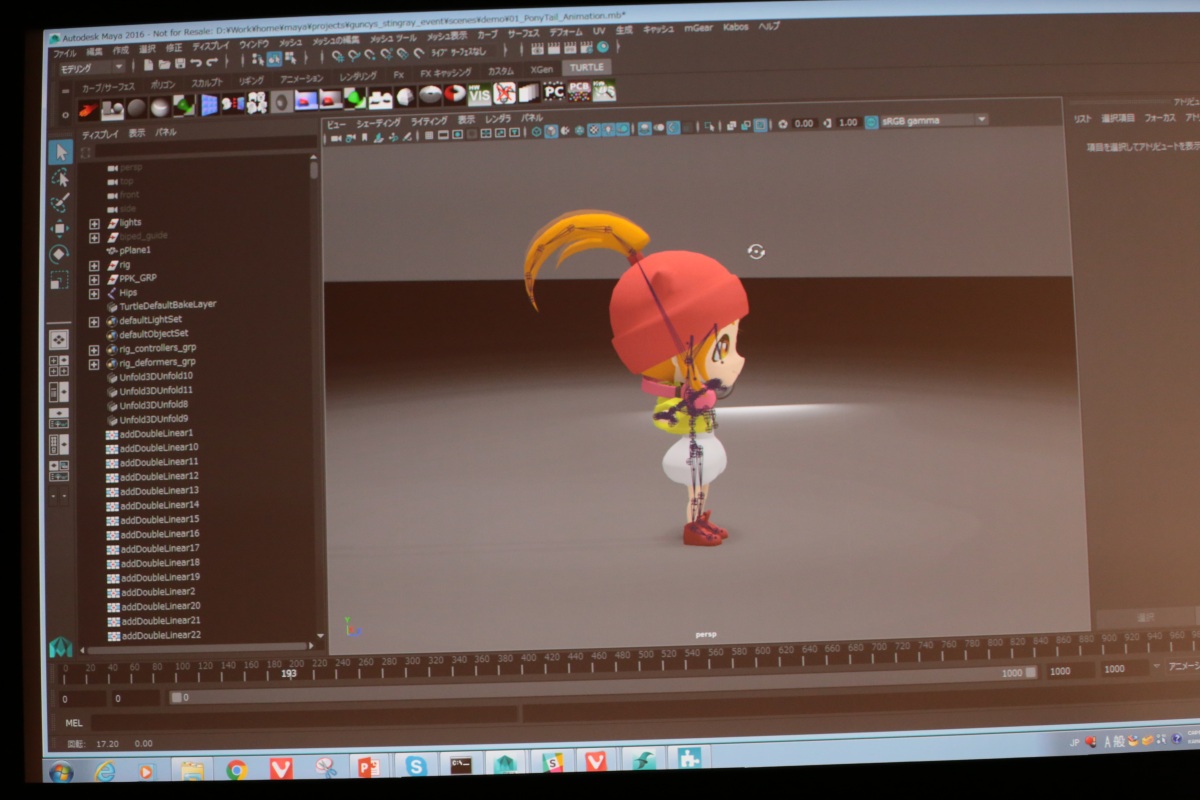Open Internet Explorer from the taskbar

coord(105,771)
